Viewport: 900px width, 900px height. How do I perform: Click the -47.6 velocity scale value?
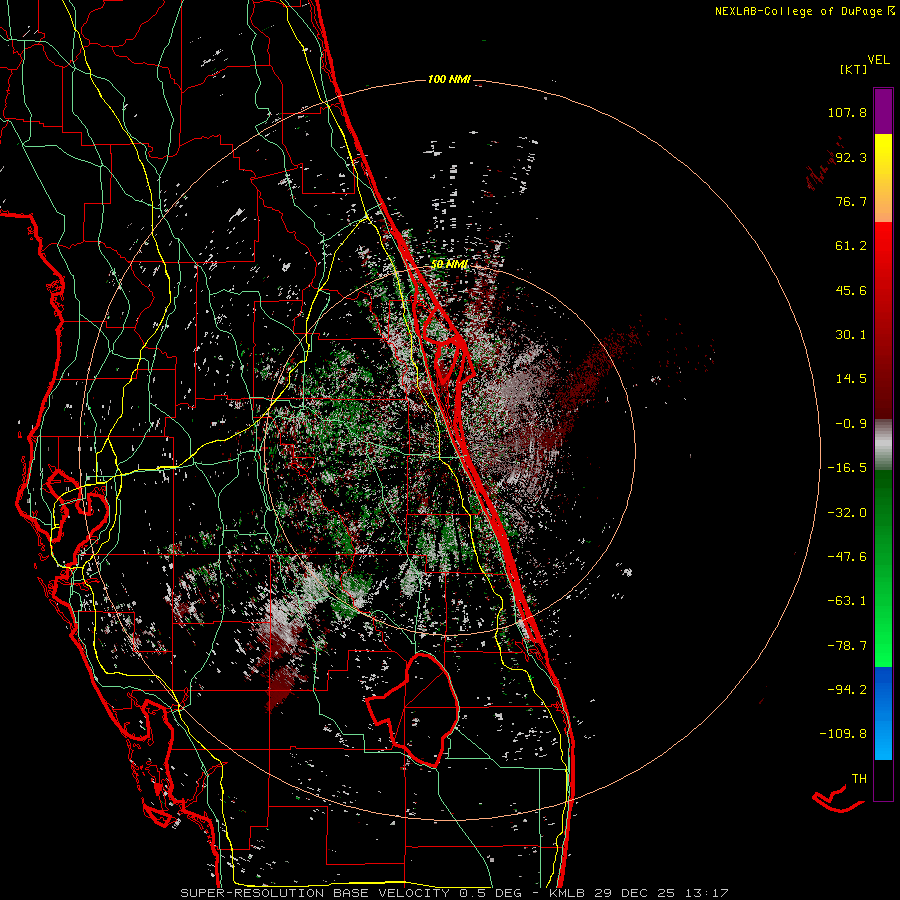click(847, 557)
